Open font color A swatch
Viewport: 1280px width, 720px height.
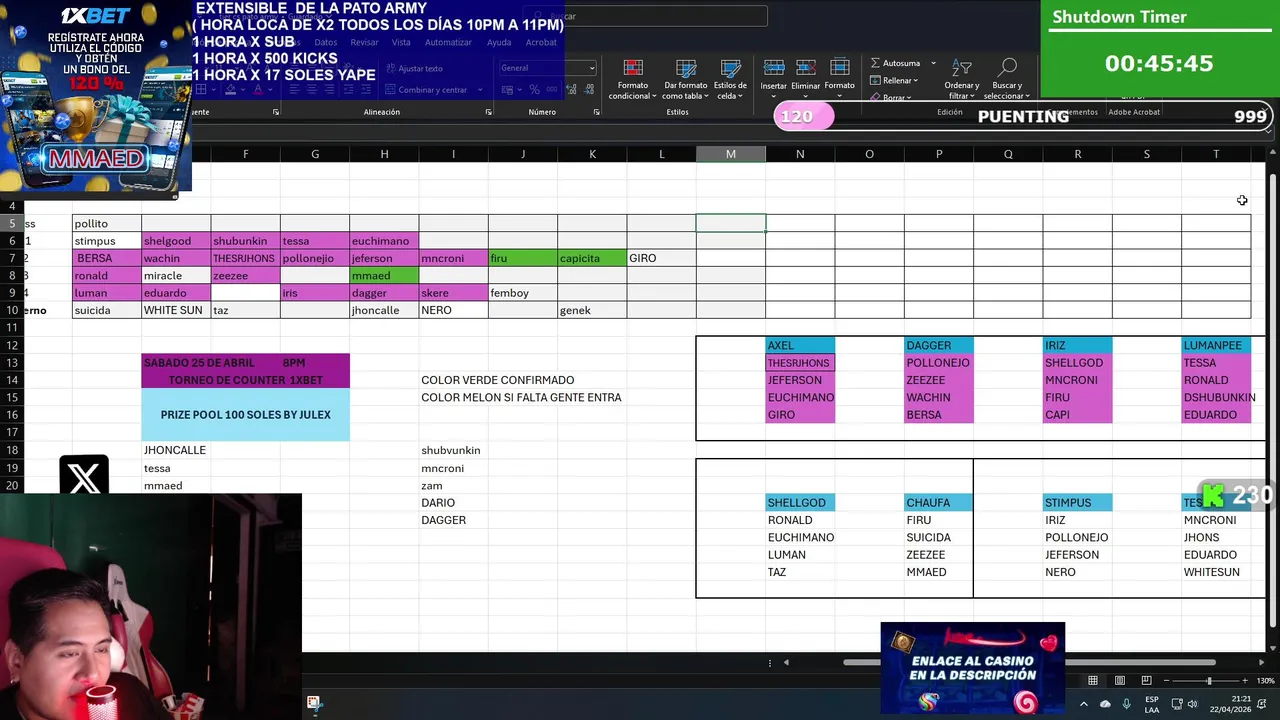click(x=257, y=89)
